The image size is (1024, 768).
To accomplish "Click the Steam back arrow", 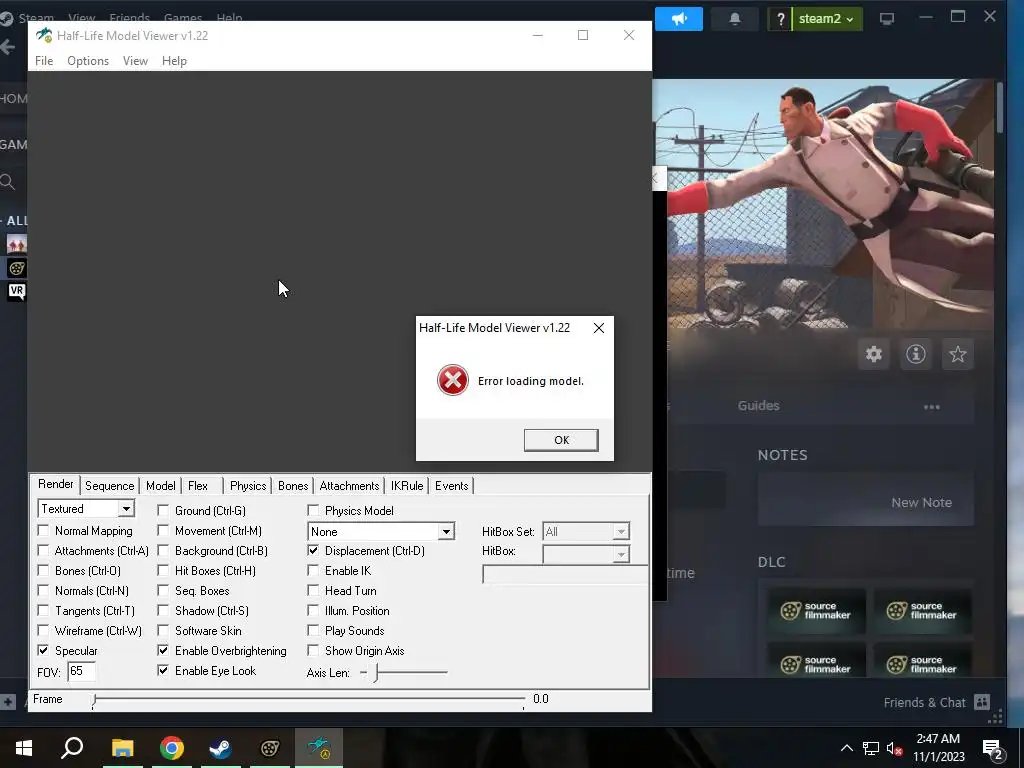I will point(8,47).
